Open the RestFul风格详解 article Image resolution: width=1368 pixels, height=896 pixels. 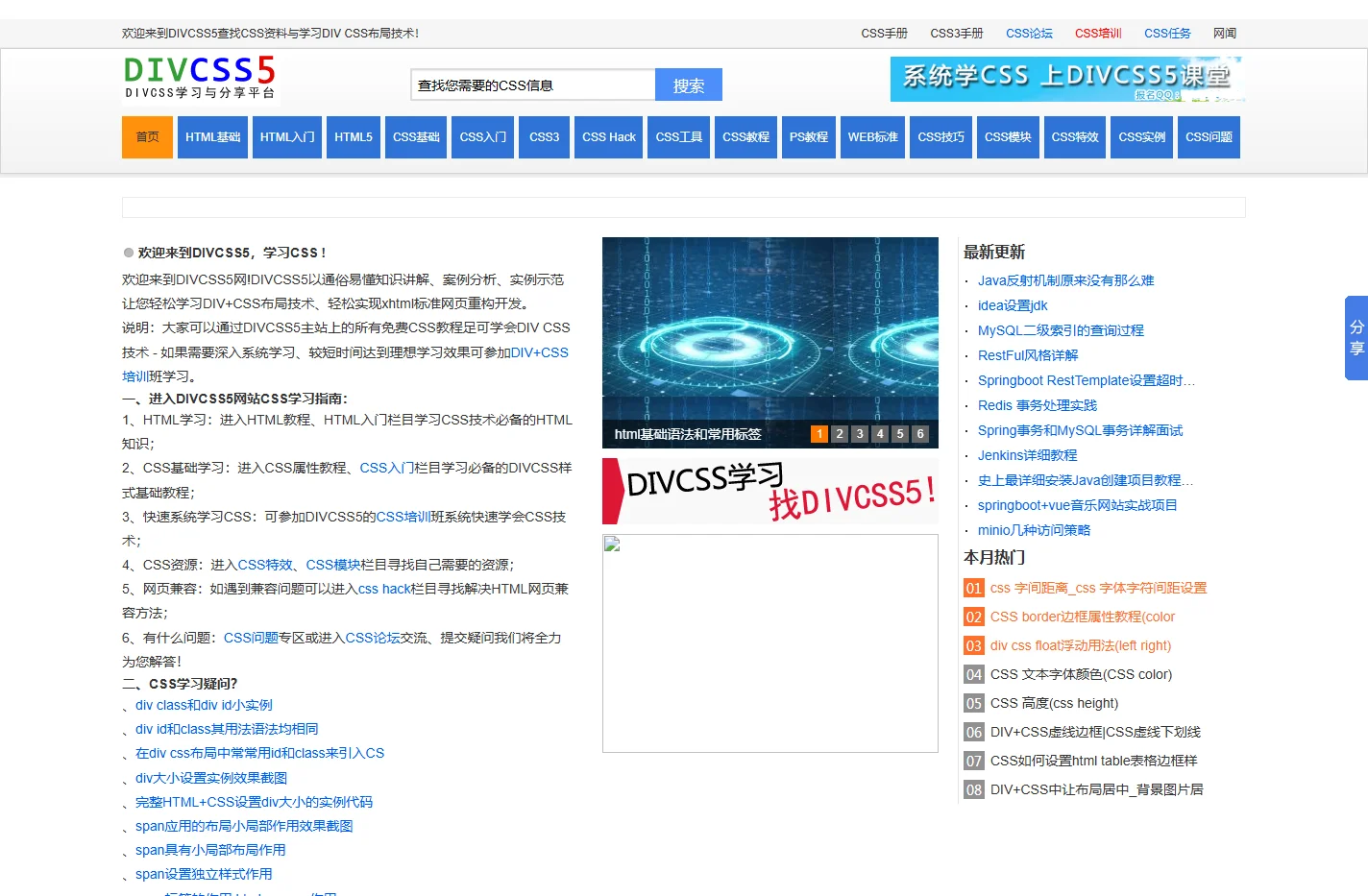1028,355
